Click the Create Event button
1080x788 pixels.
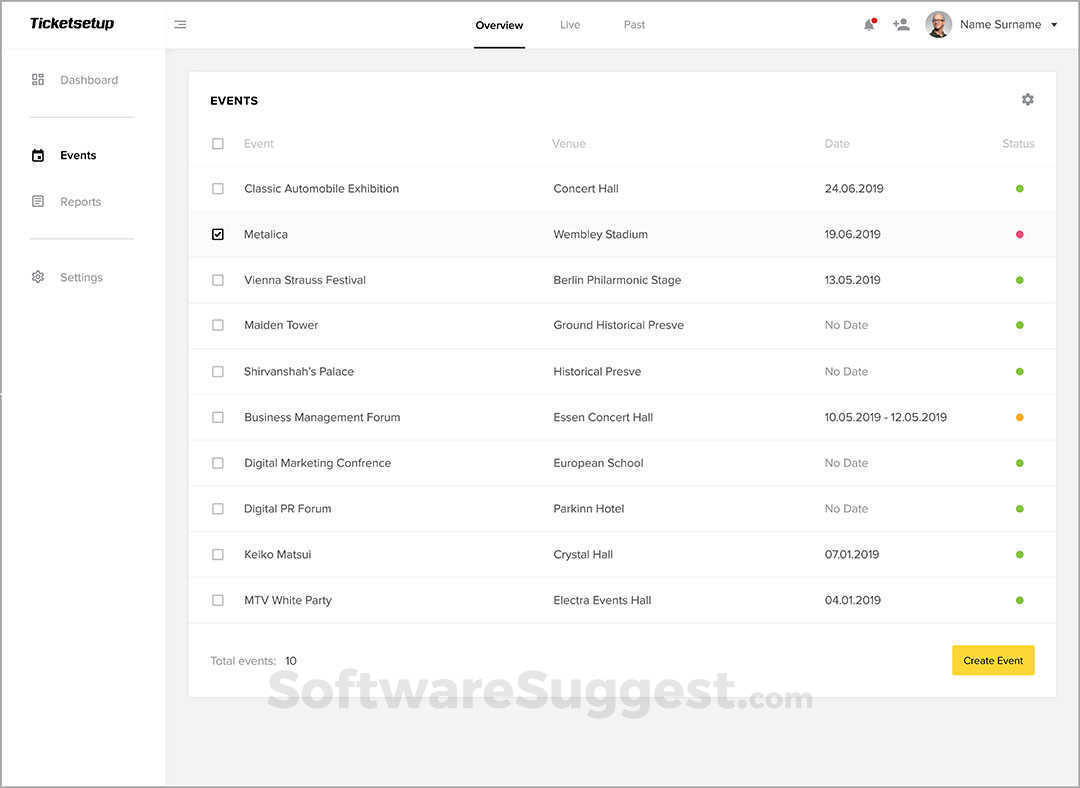tap(993, 661)
